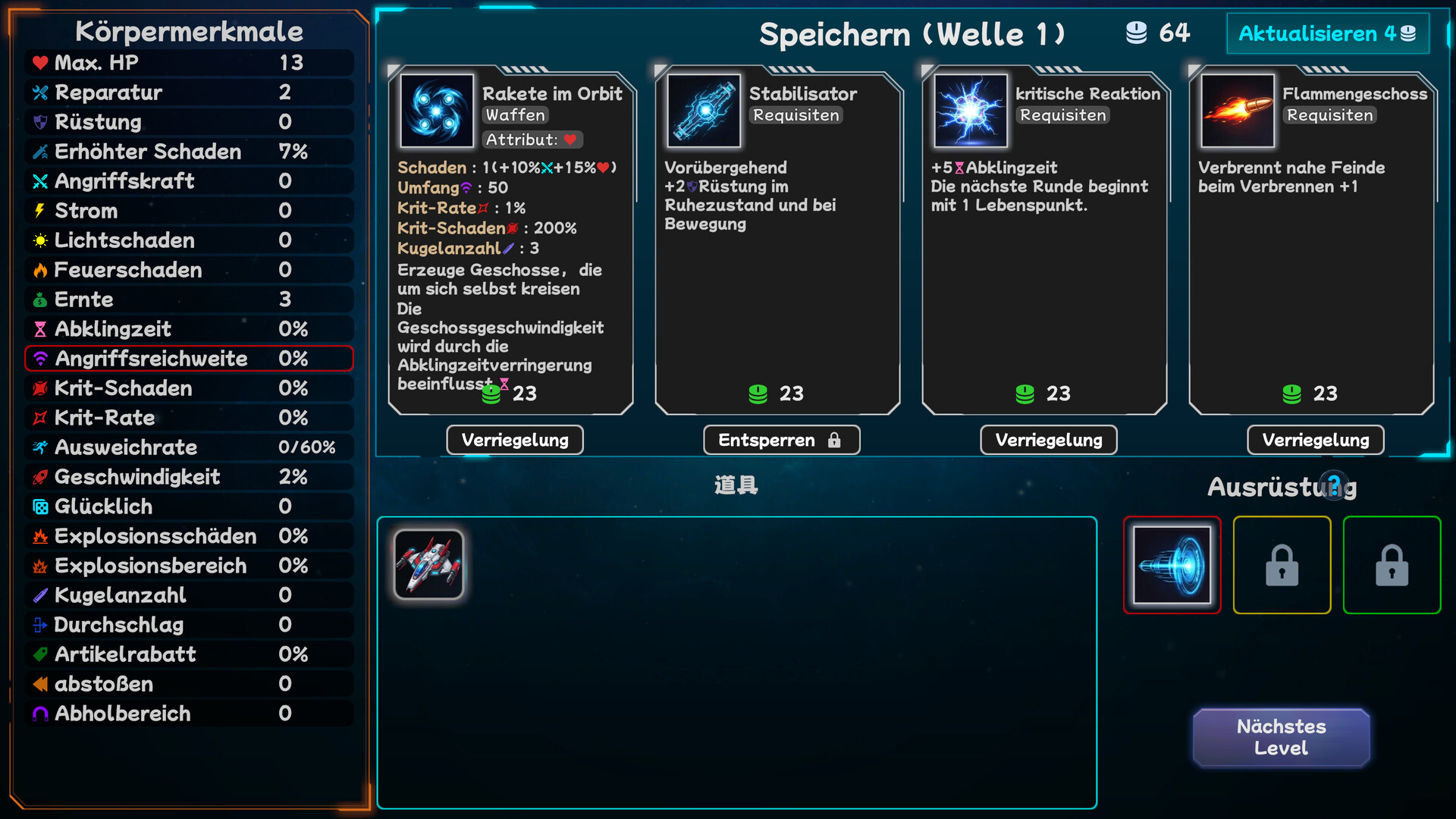Click the yellow locked equipment slot
Viewport: 1456px width, 819px height.
coord(1282,565)
